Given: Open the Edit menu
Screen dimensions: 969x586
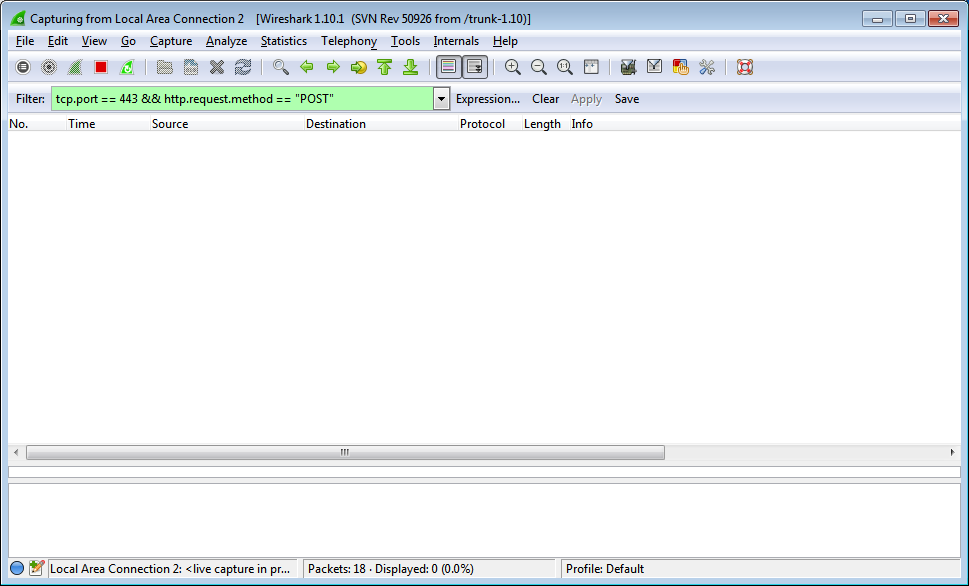Looking at the screenshot, I should (x=57, y=41).
